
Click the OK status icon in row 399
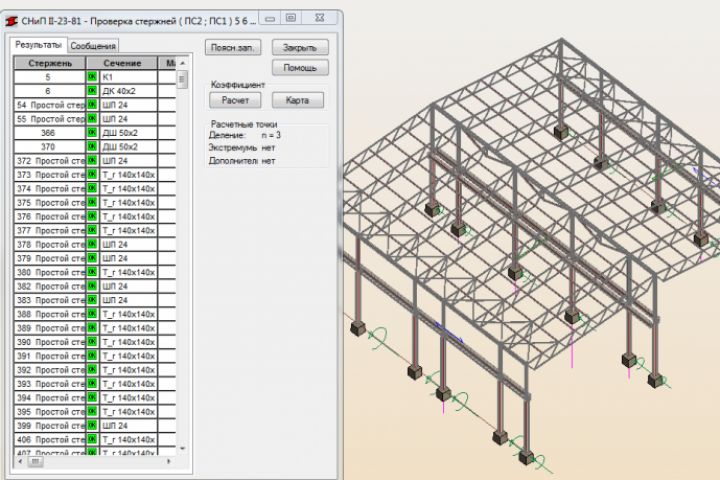(x=92, y=425)
